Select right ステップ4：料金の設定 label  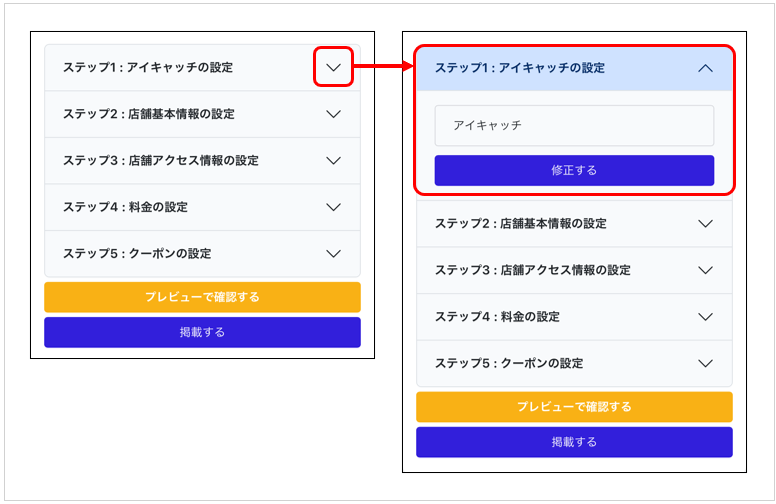pyautogui.click(x=497, y=317)
